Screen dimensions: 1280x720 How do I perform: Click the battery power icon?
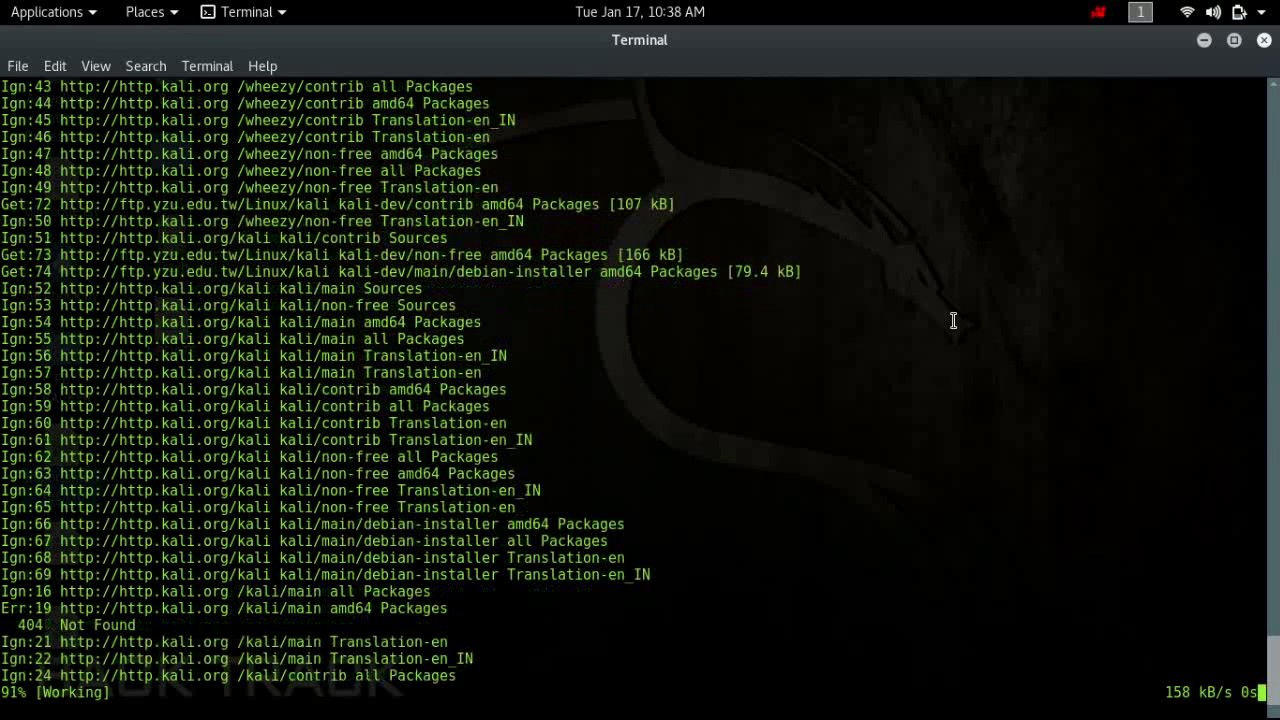(1238, 12)
